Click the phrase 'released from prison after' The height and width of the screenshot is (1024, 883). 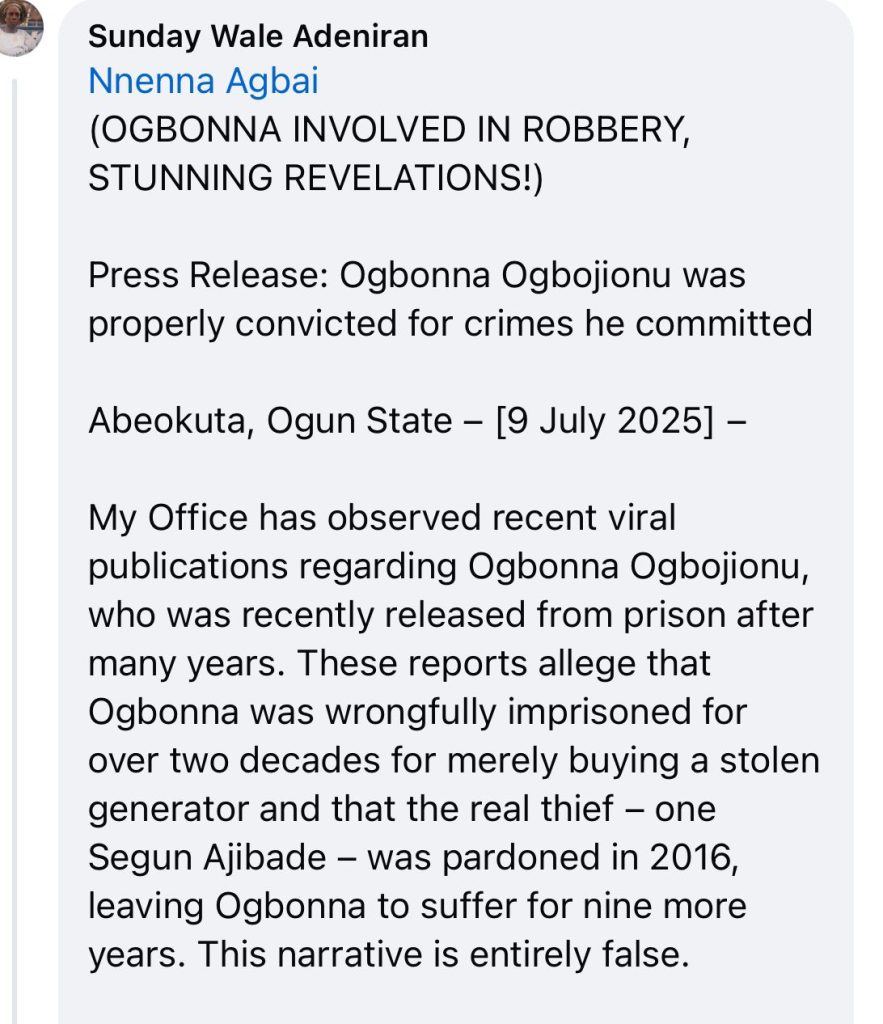tap(598, 614)
